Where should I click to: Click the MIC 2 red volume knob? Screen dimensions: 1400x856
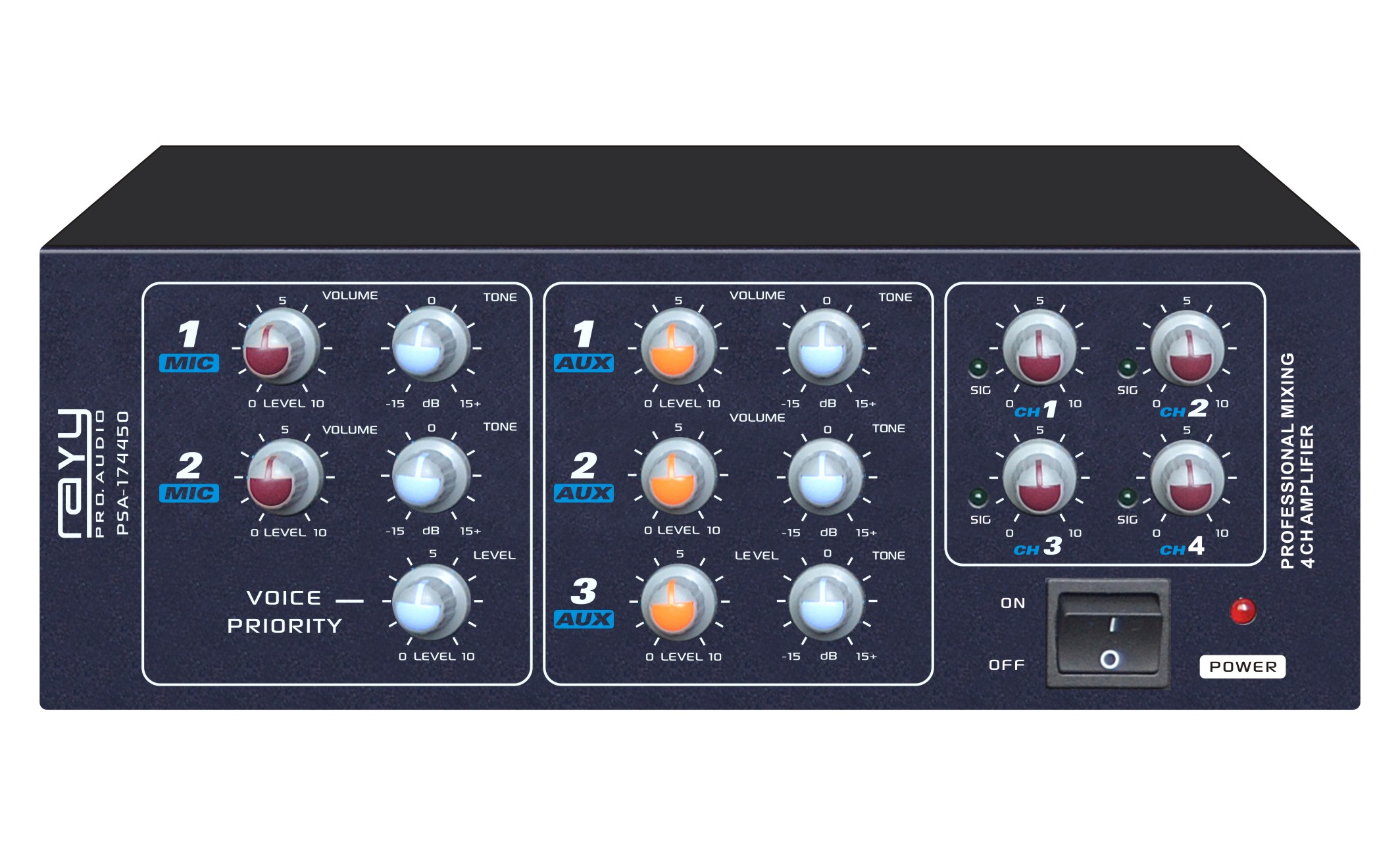point(284,477)
